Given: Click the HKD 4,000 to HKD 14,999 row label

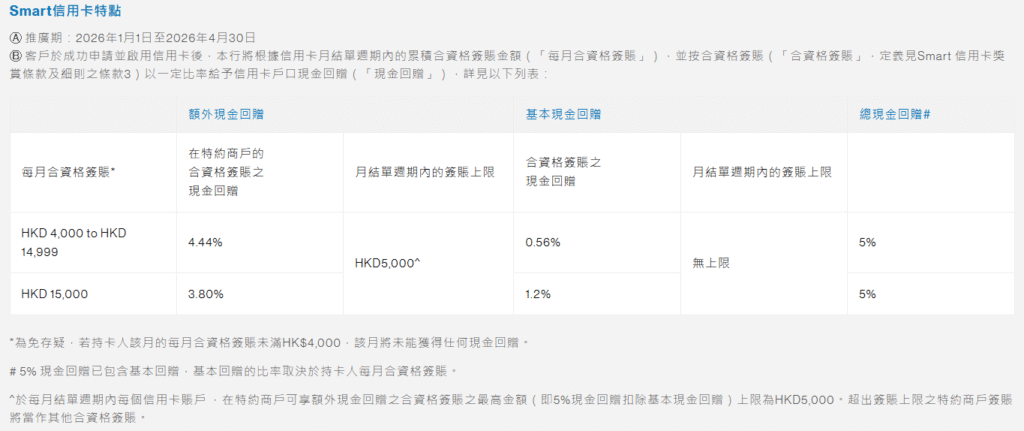Looking at the screenshot, I should 73,242.
